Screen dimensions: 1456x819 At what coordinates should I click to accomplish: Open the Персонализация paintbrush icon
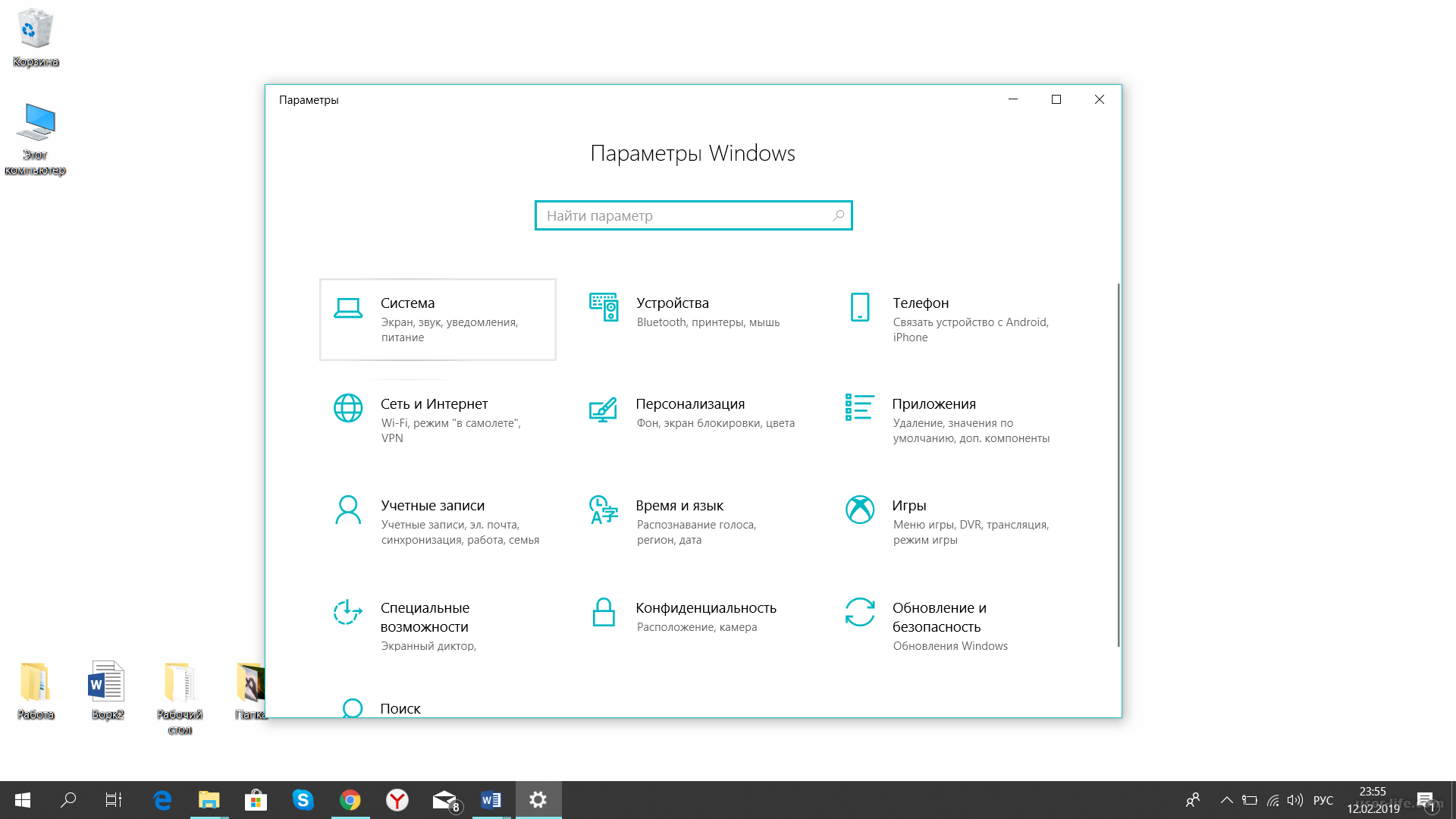[x=603, y=409]
